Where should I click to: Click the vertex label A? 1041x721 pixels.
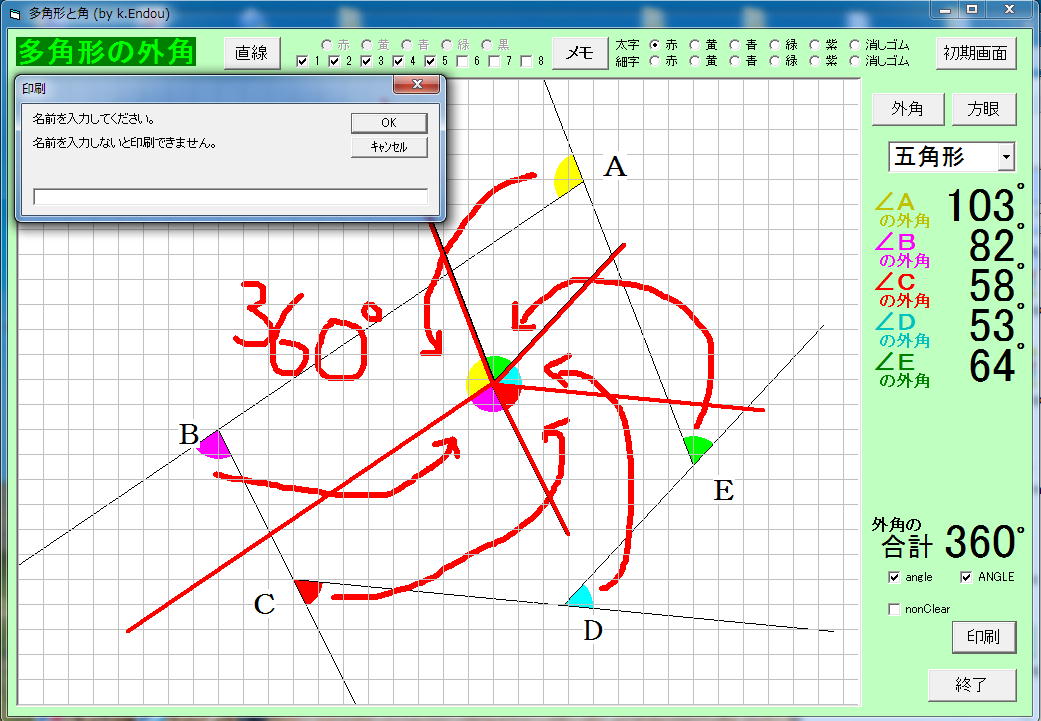click(615, 167)
